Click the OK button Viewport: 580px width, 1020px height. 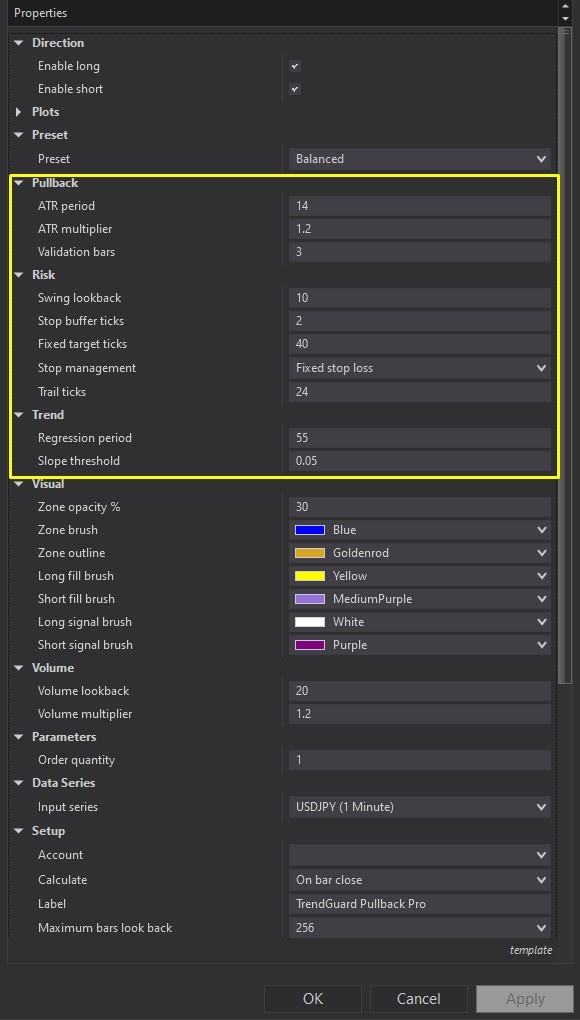(x=312, y=998)
